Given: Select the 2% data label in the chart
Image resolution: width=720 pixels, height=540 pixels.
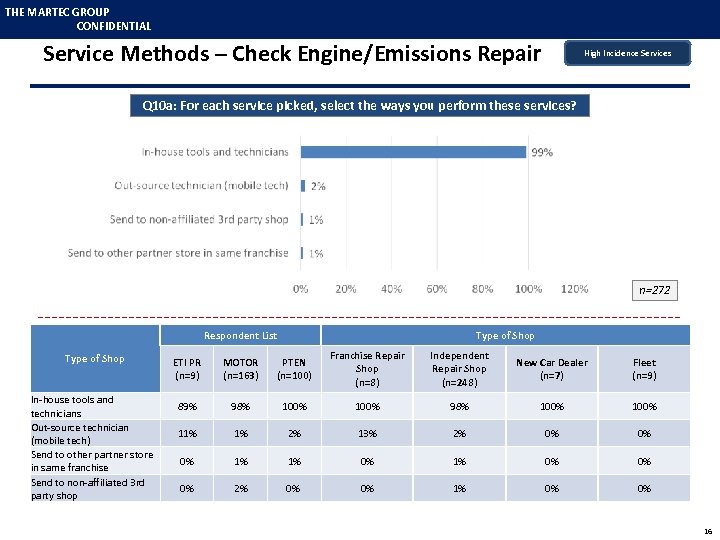Looking at the screenshot, I should [318, 186].
